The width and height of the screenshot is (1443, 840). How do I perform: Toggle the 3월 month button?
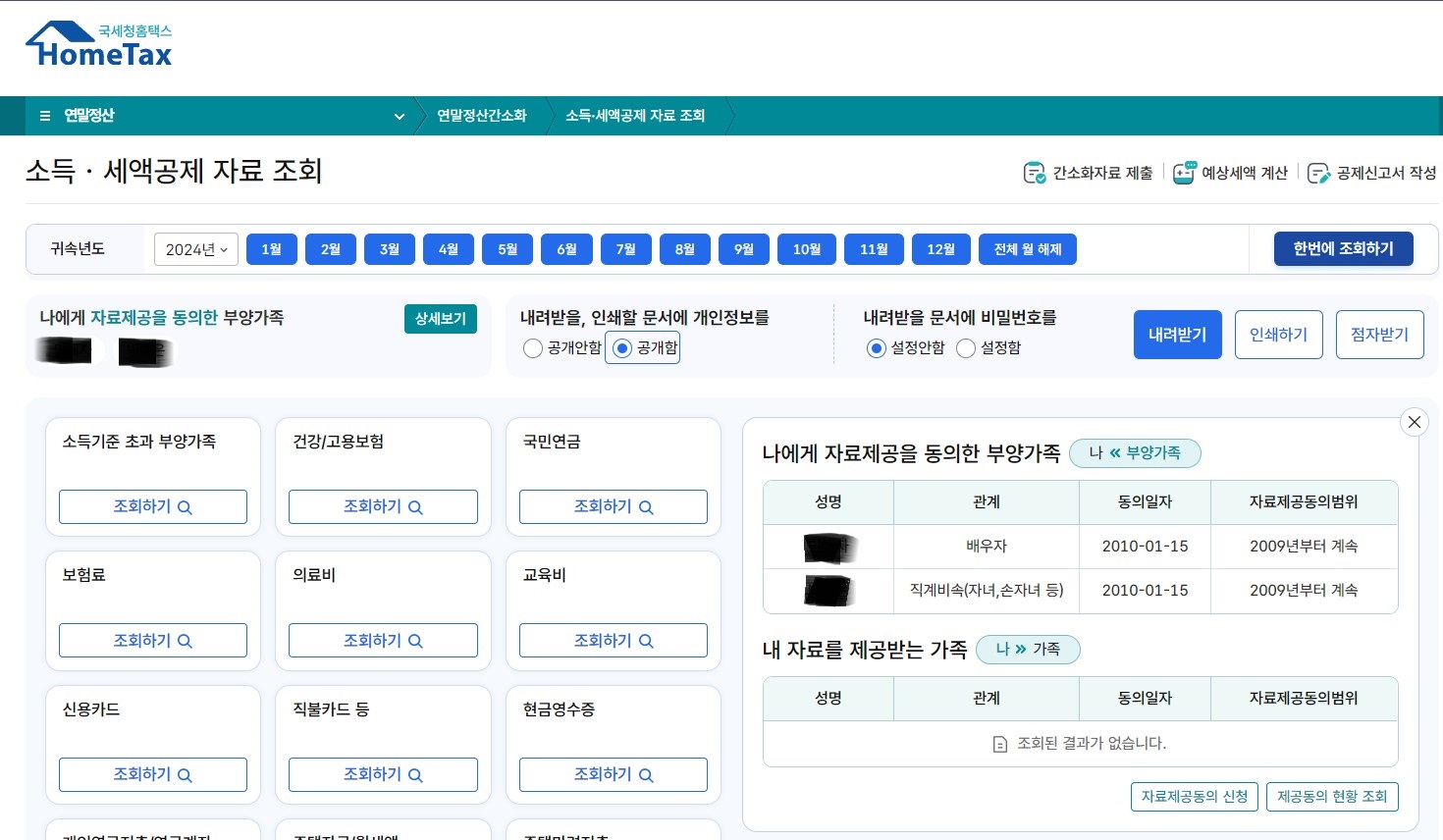tap(390, 249)
